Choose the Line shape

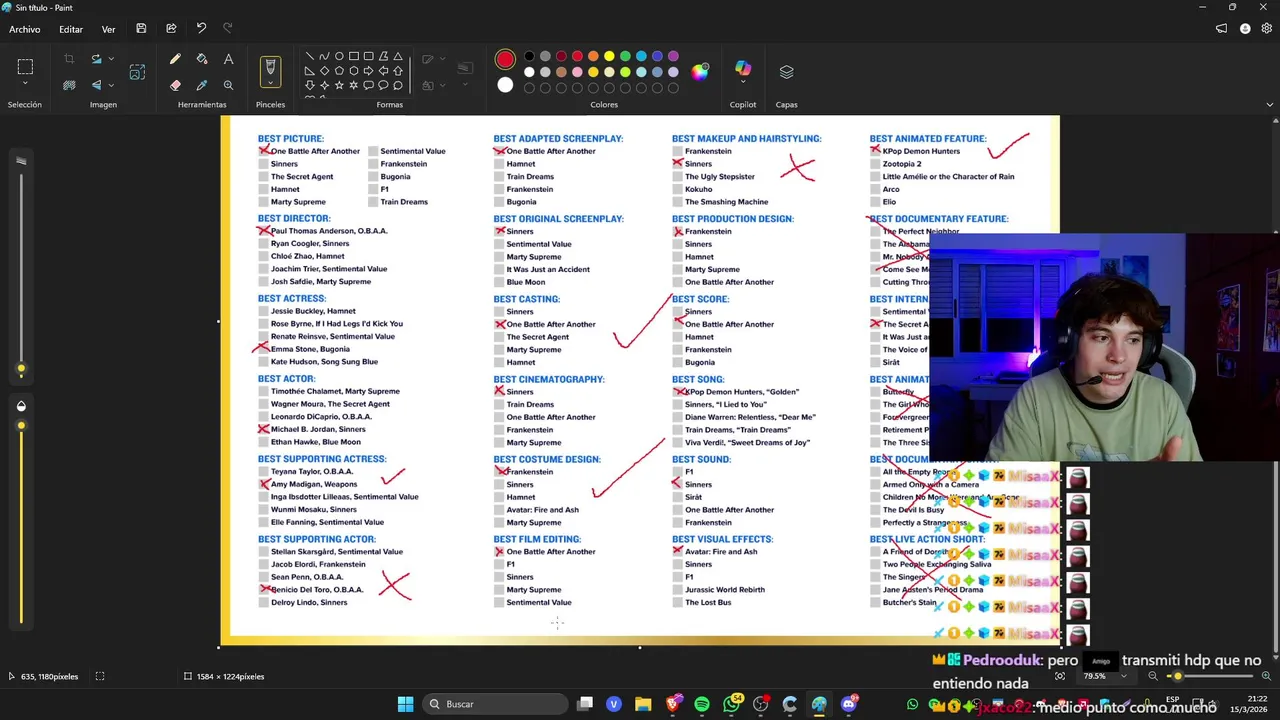310,56
